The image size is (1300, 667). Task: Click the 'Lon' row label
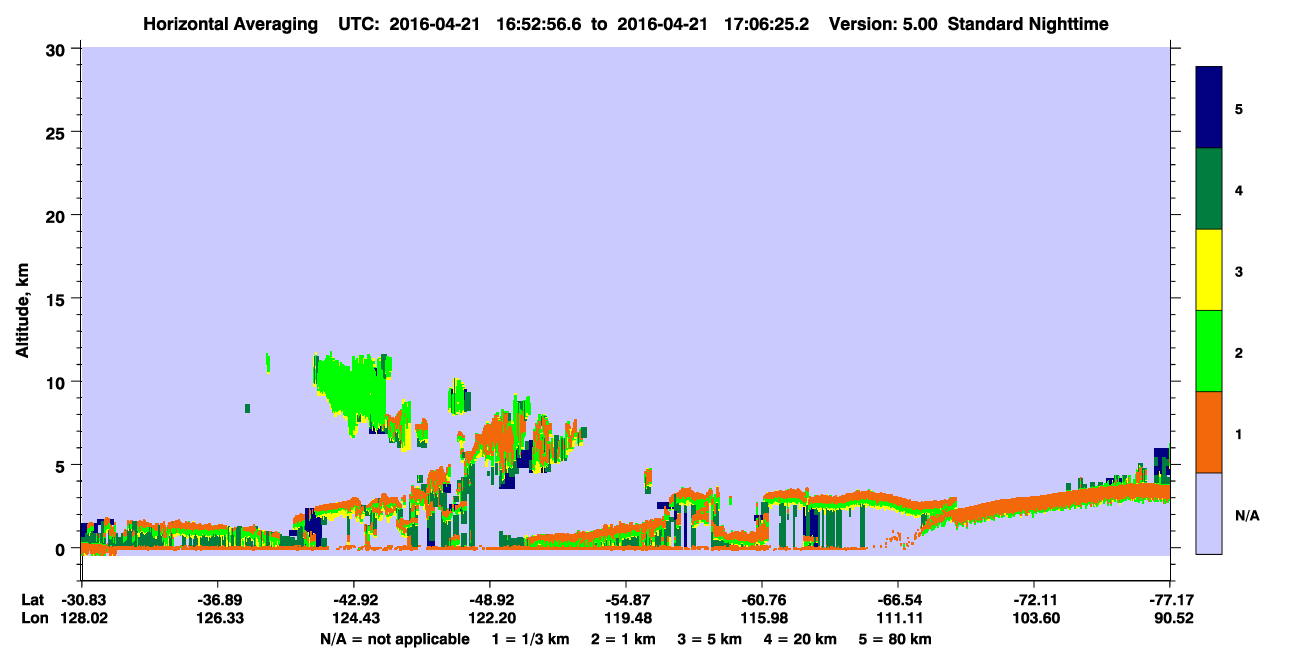coord(34,618)
